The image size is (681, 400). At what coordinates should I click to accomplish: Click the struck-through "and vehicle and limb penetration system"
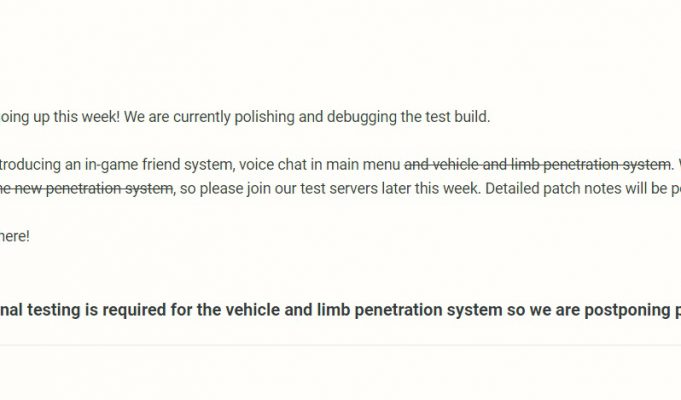(537, 165)
